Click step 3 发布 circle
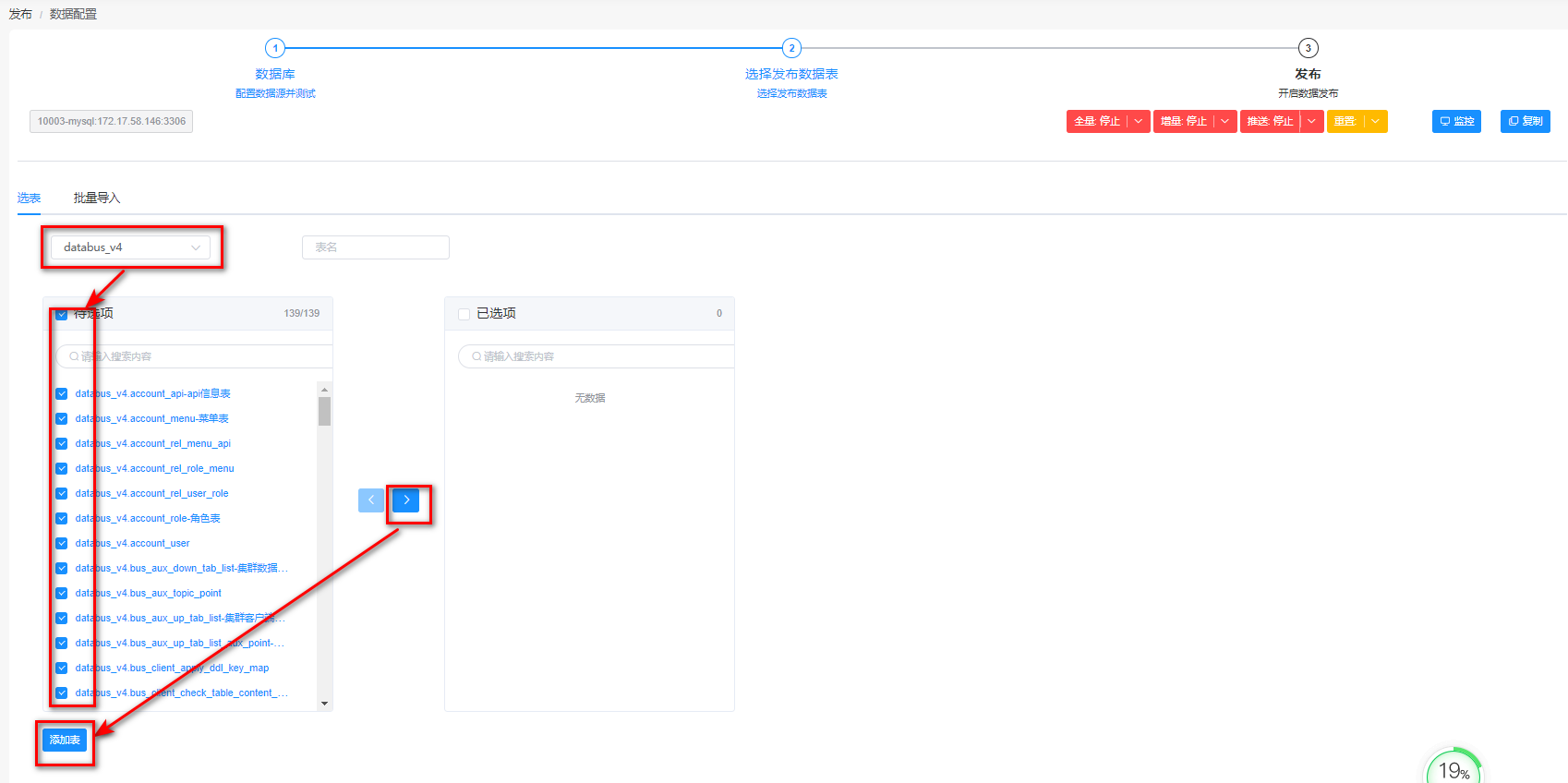Image resolution: width=1568 pixels, height=783 pixels. [x=1308, y=48]
